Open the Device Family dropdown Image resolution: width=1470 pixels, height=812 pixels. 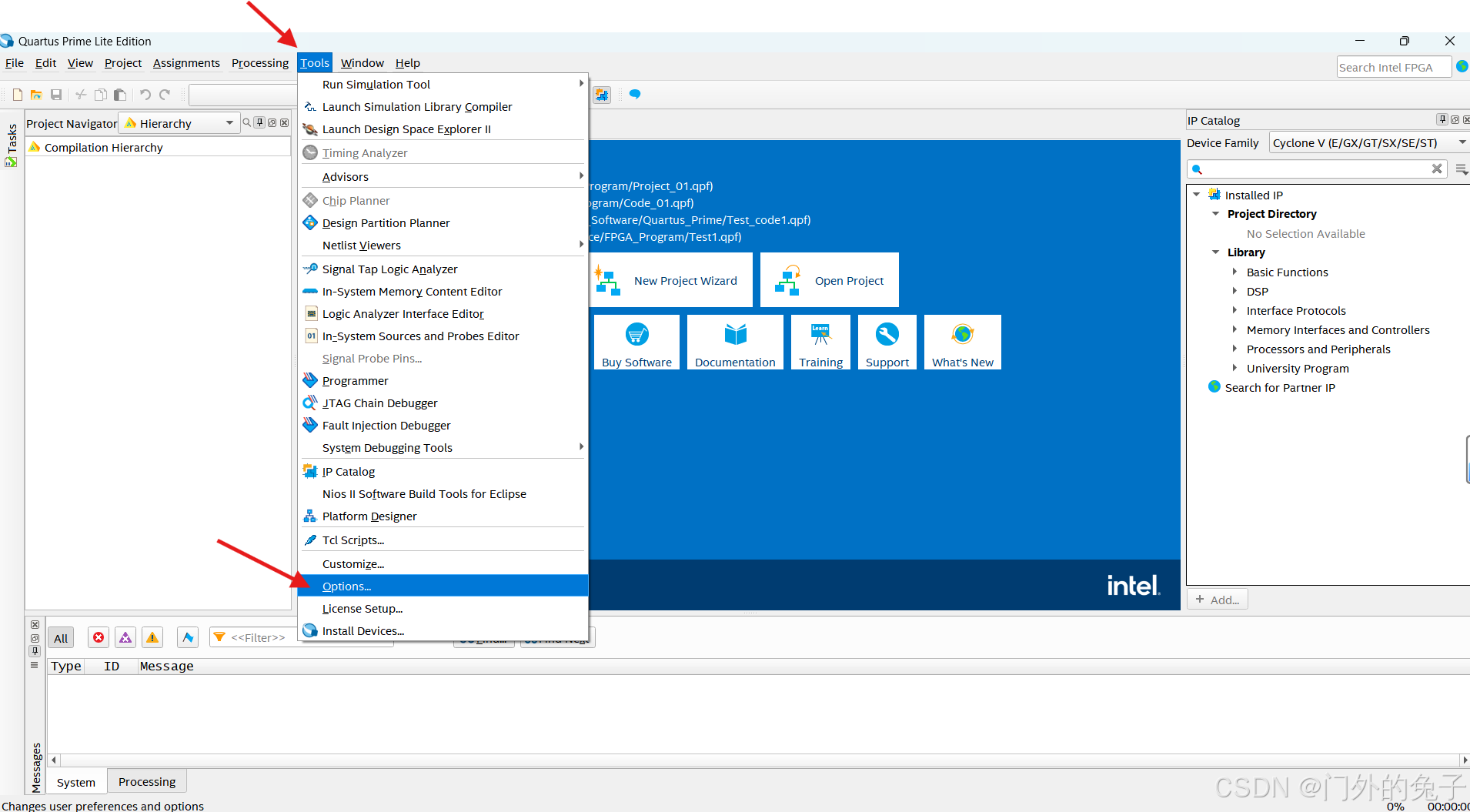[1369, 143]
